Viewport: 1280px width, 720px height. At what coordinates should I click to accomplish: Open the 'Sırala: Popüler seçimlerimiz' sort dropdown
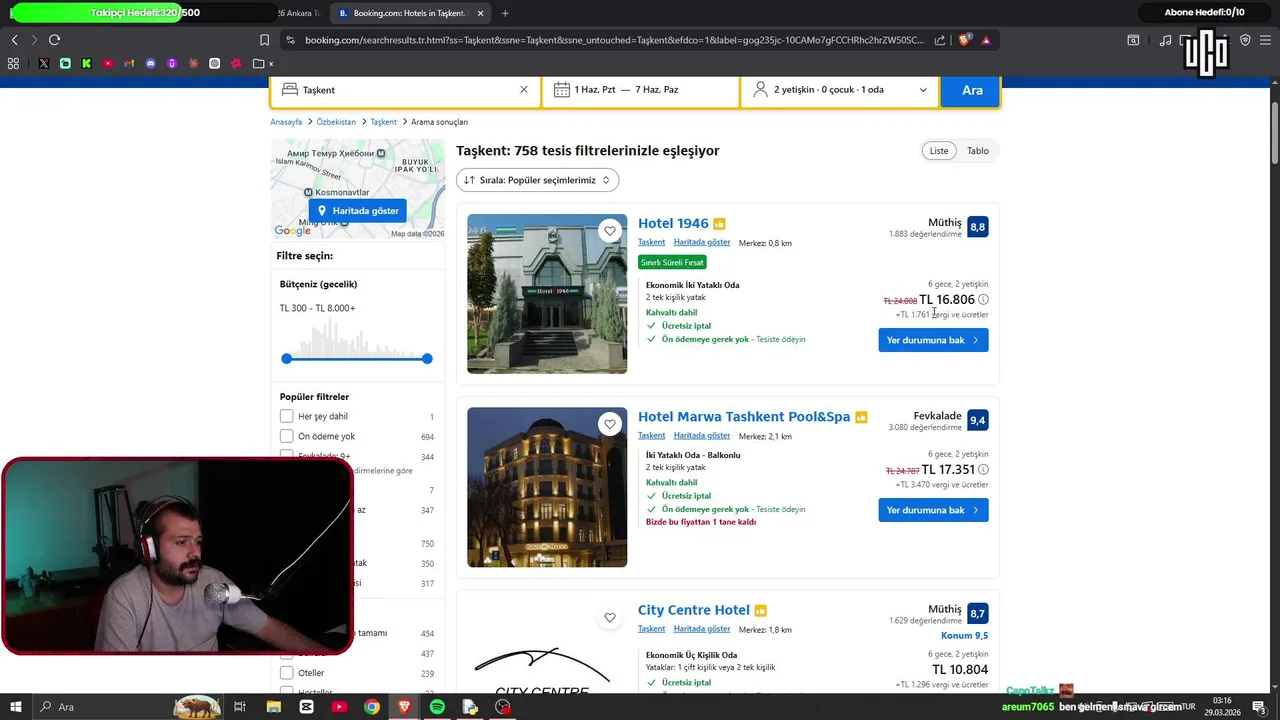click(x=538, y=180)
